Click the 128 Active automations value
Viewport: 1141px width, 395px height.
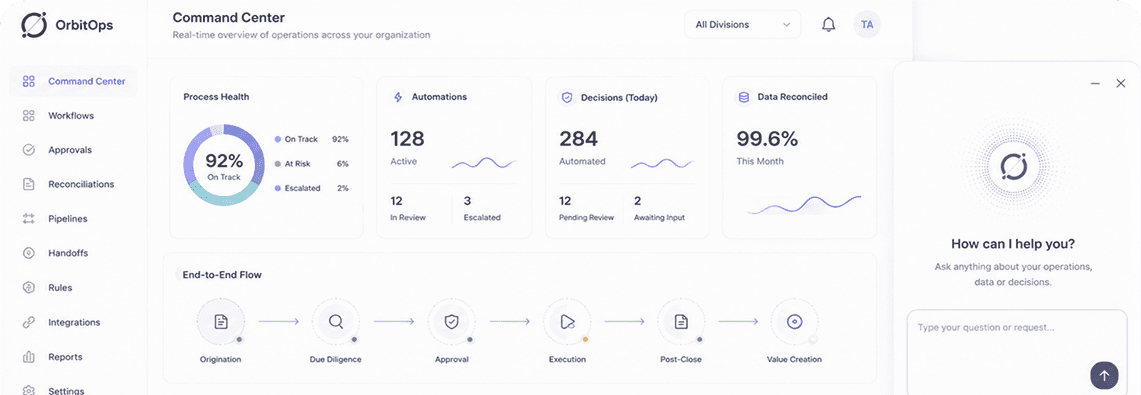[408, 138]
